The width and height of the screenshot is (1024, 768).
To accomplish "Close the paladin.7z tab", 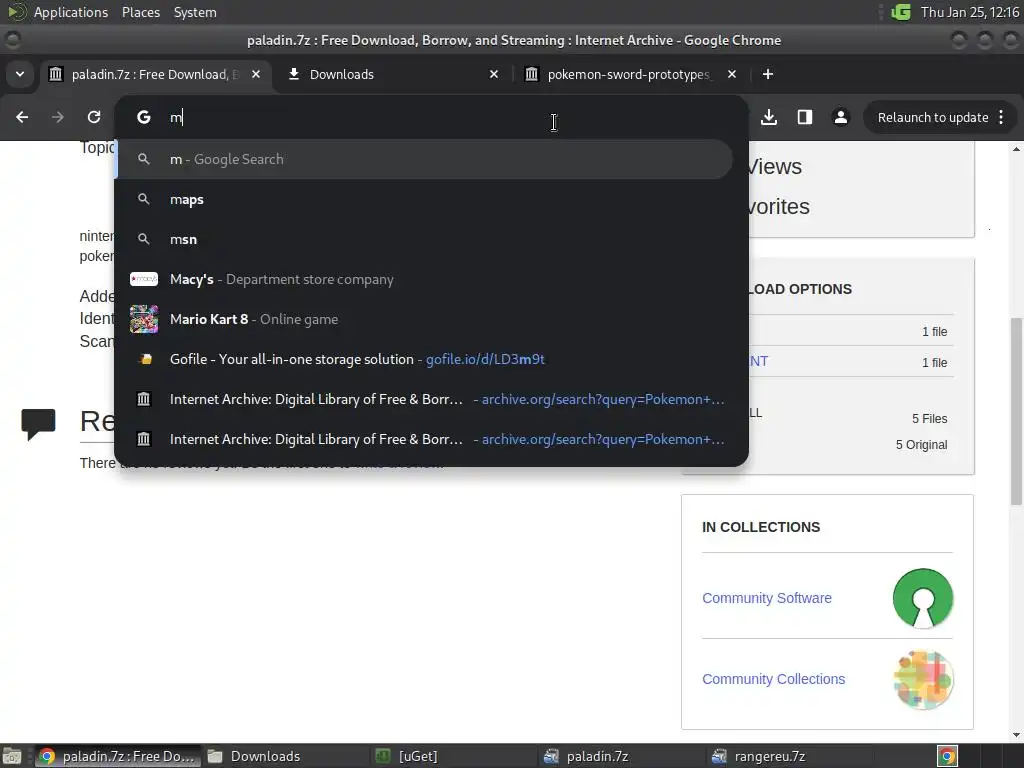I will (256, 74).
